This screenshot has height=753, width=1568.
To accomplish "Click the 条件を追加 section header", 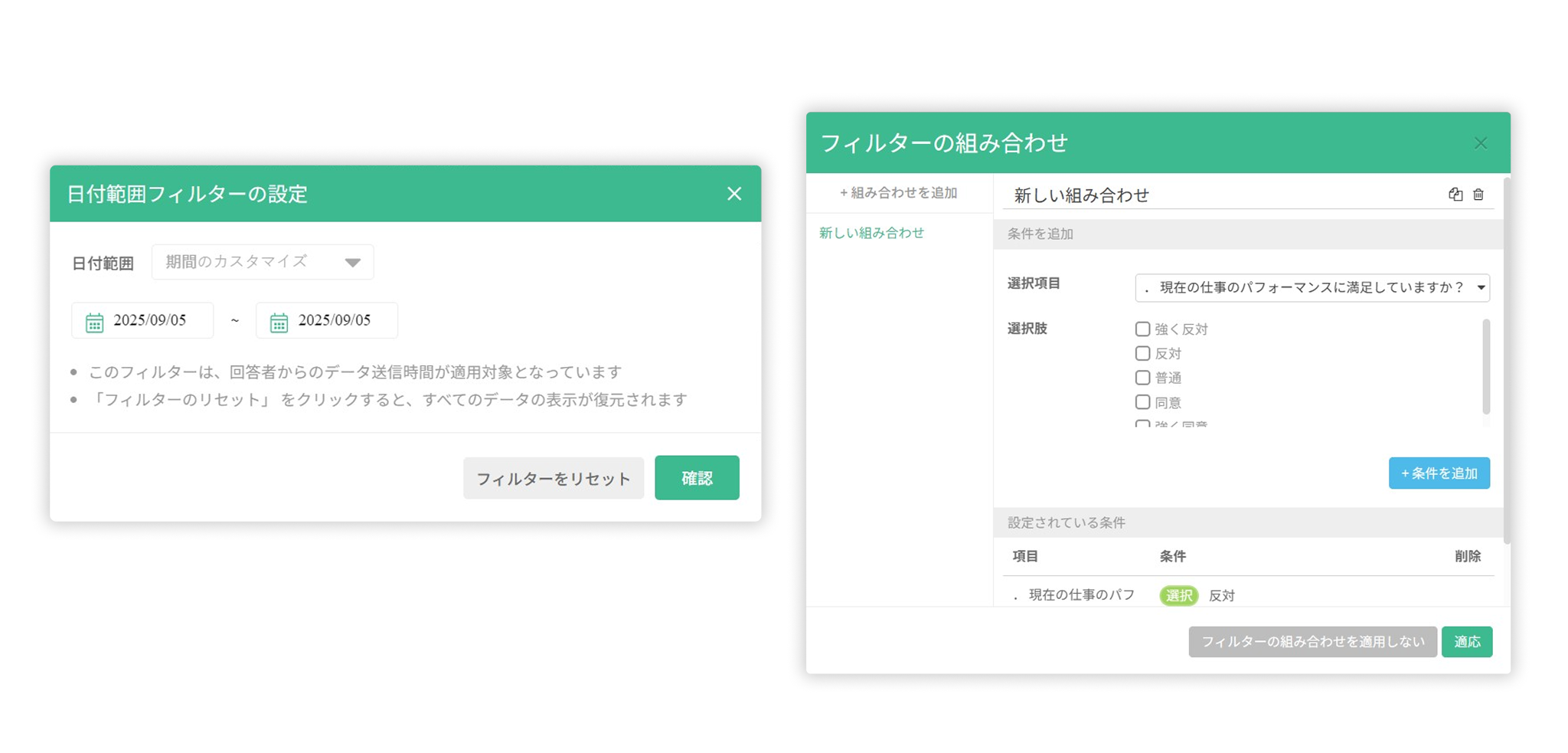I will [1249, 234].
